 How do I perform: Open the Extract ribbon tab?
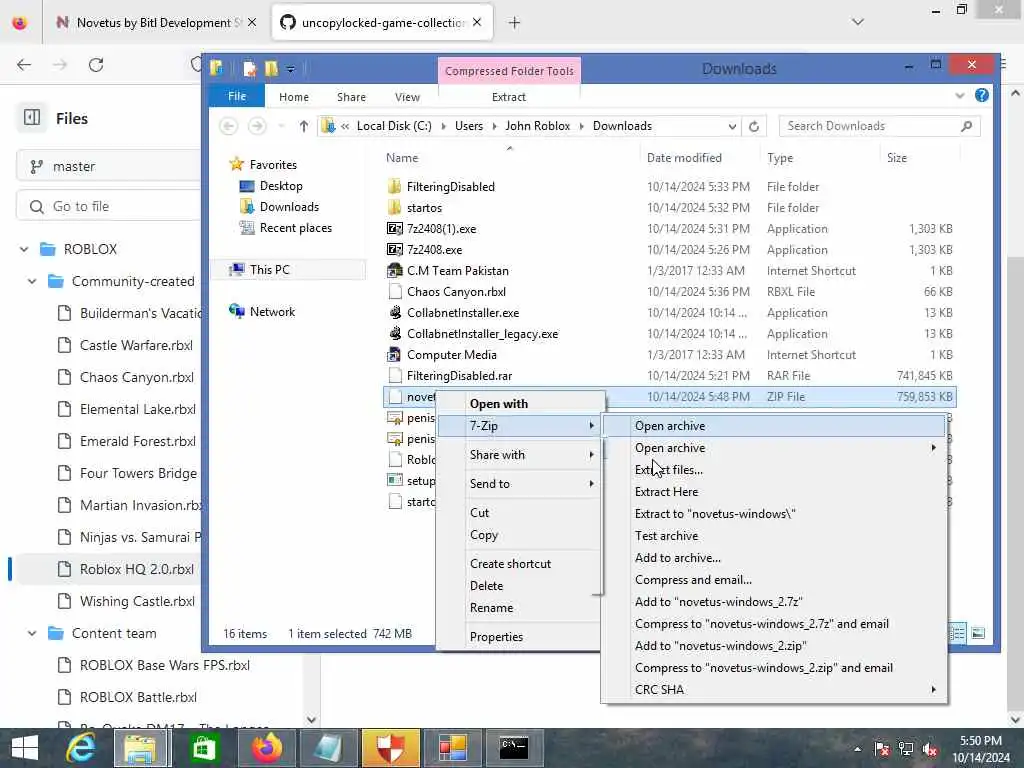click(x=509, y=97)
